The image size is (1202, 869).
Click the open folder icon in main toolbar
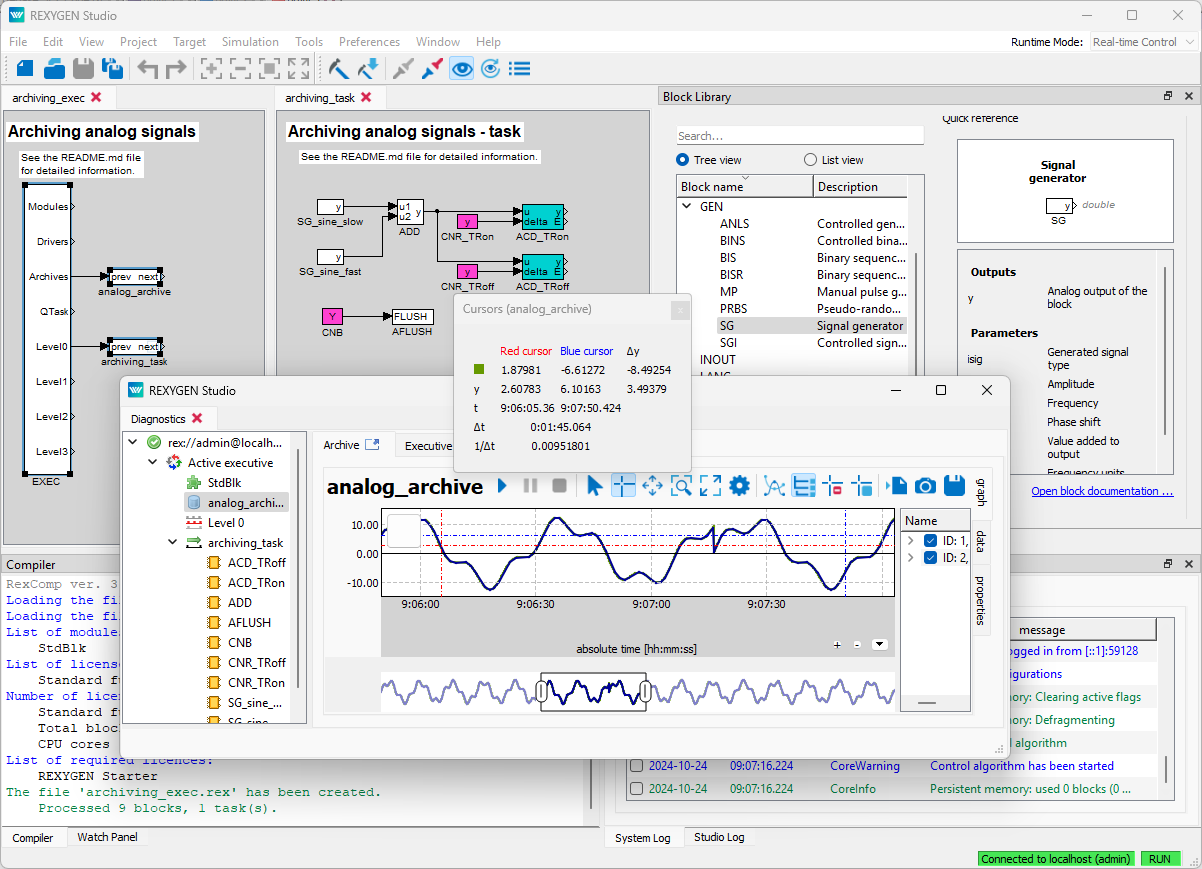pos(54,68)
